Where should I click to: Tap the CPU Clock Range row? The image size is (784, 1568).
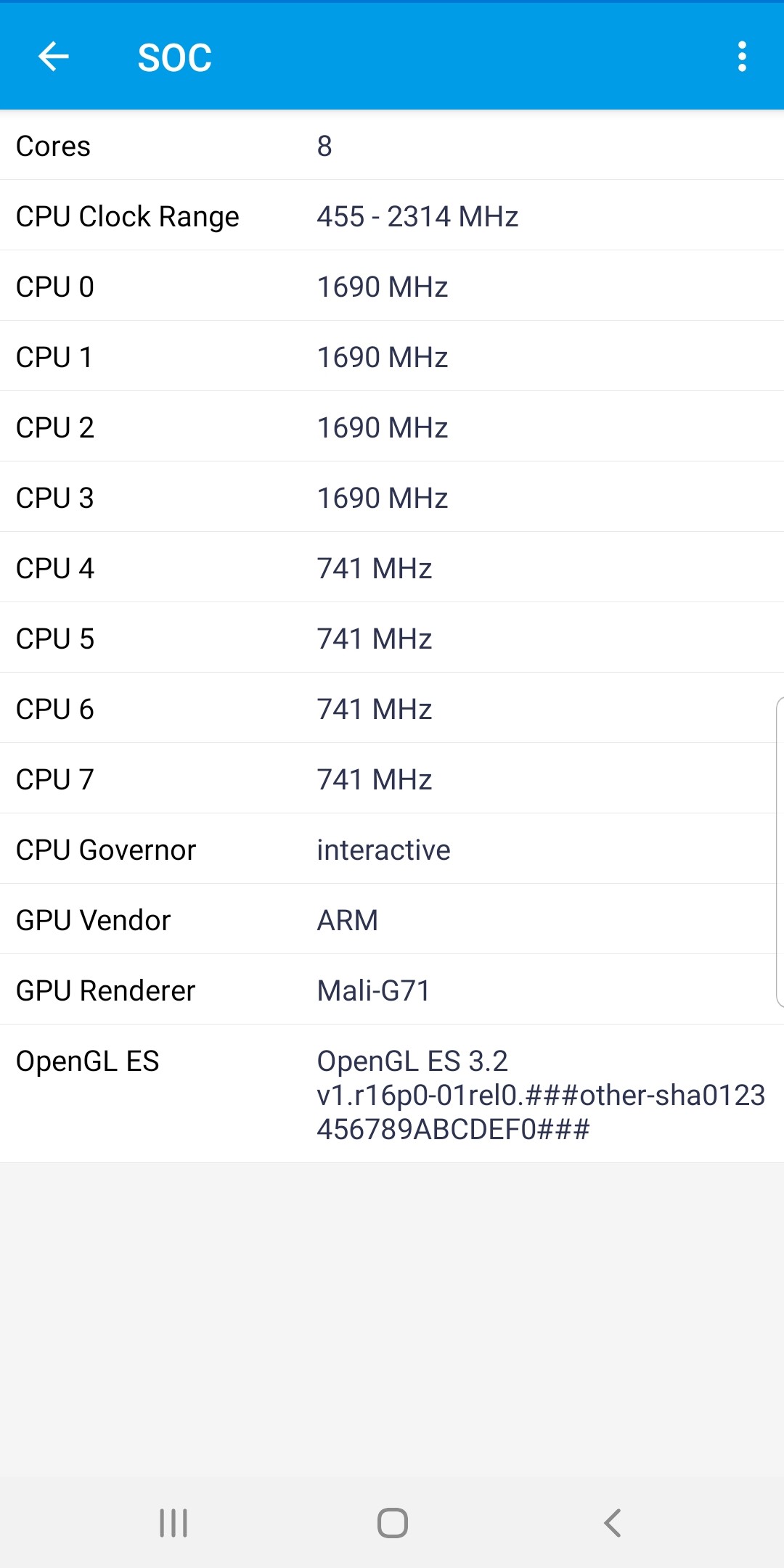click(392, 216)
